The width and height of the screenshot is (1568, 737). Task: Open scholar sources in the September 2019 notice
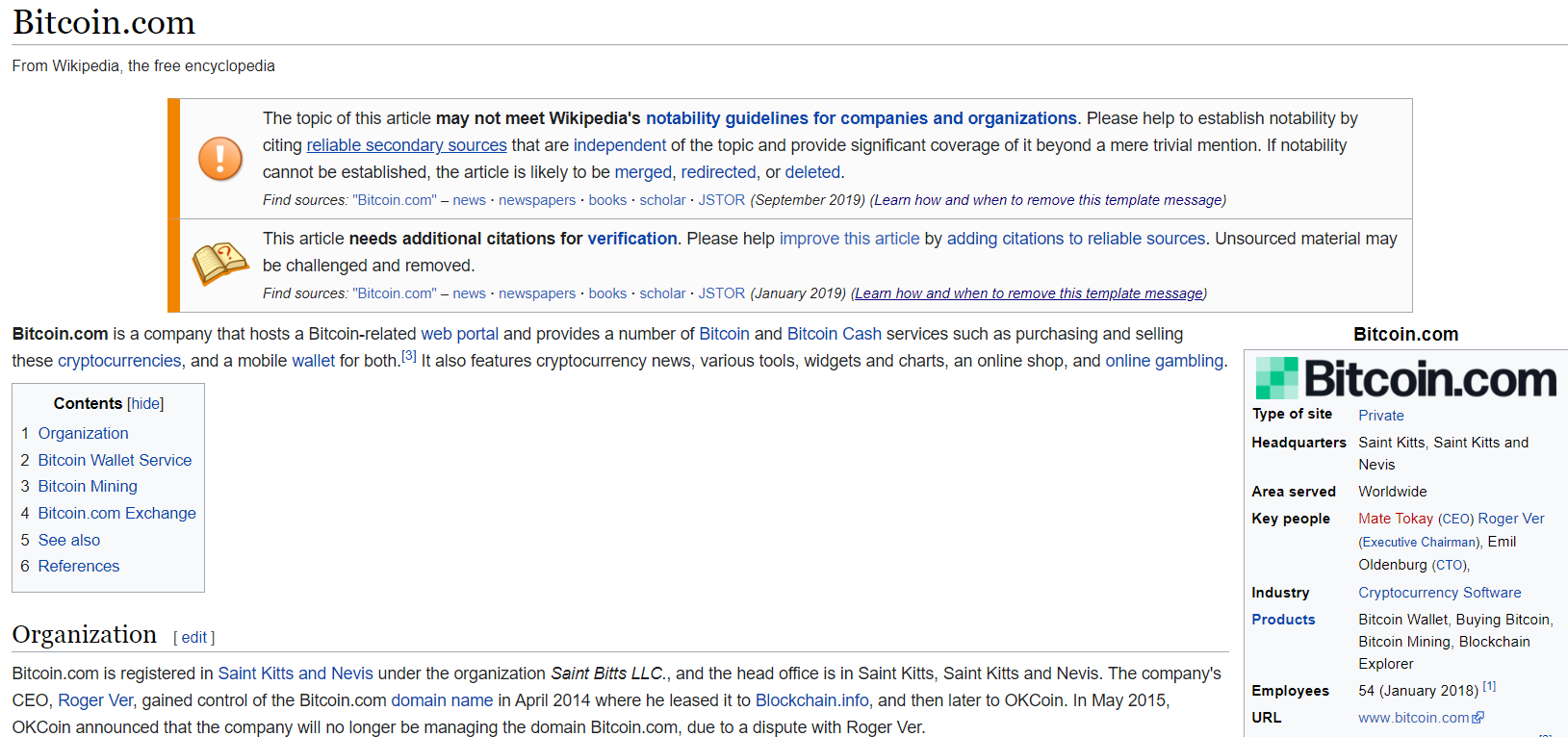(x=662, y=200)
